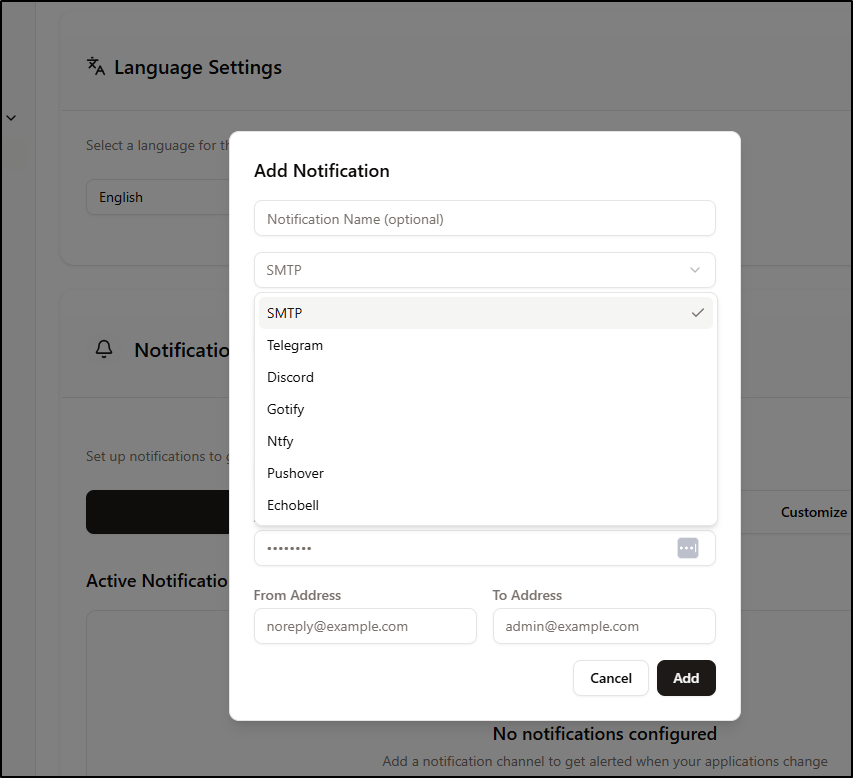The image size is (853, 778).
Task: Expand the sidebar chevron on the left
Action: pyautogui.click(x=11, y=118)
